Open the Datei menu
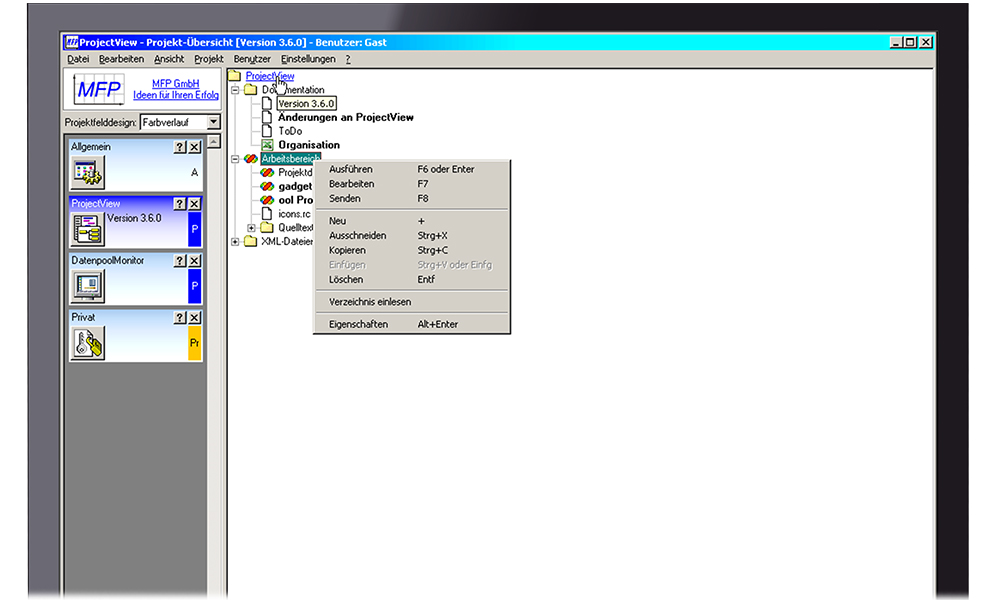The image size is (1000, 600). point(78,59)
